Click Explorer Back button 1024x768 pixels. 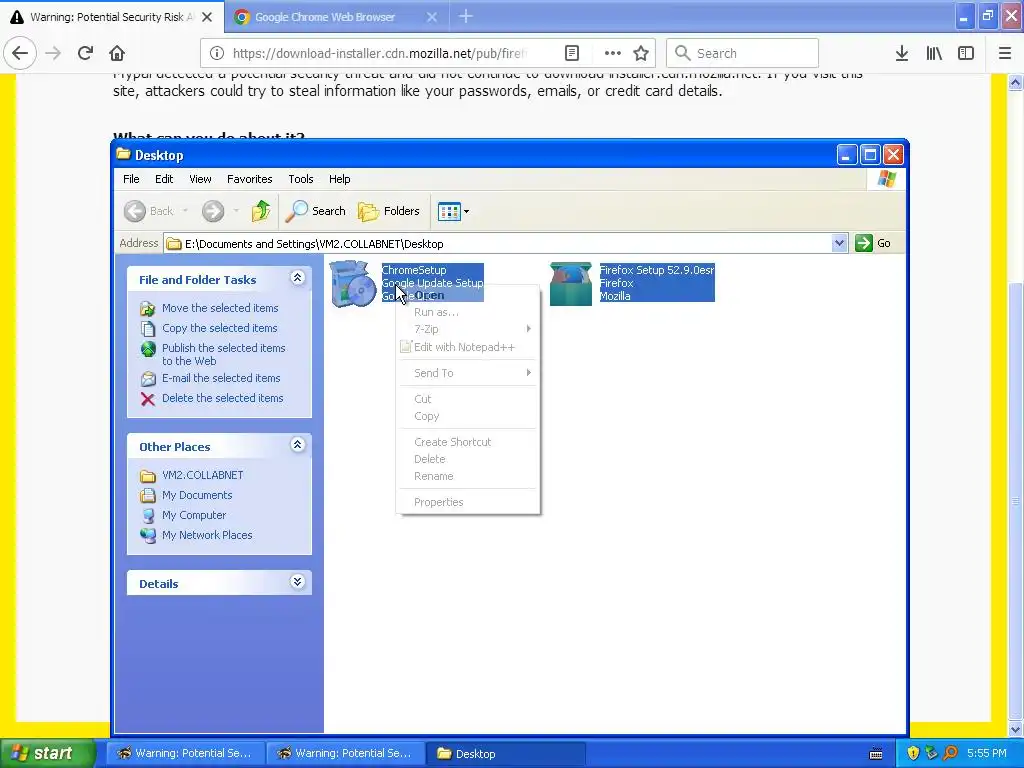(149, 211)
